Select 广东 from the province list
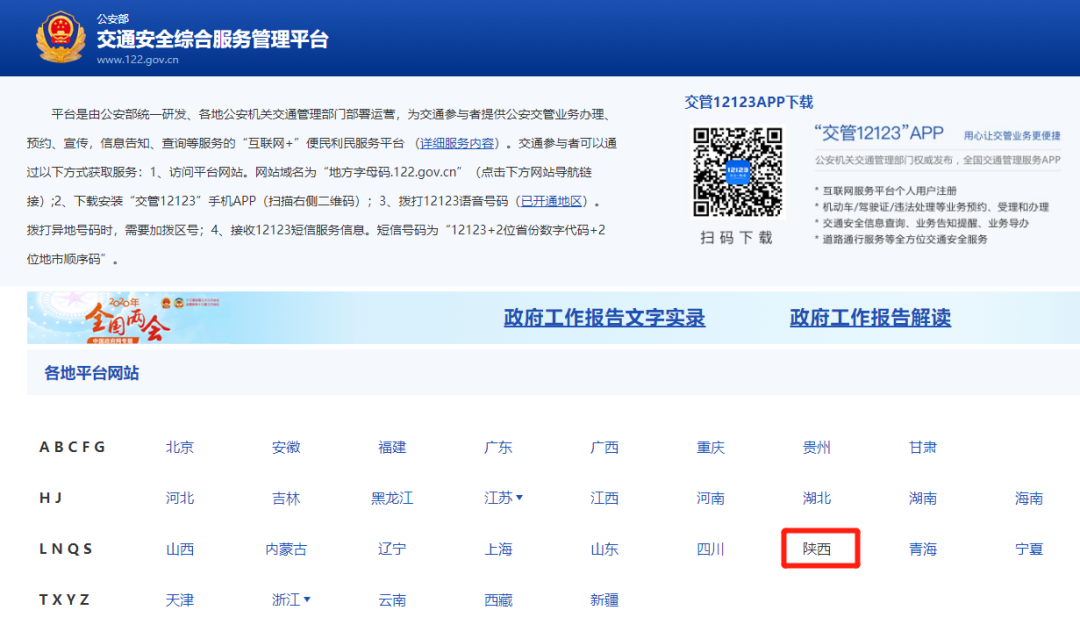 (x=498, y=447)
